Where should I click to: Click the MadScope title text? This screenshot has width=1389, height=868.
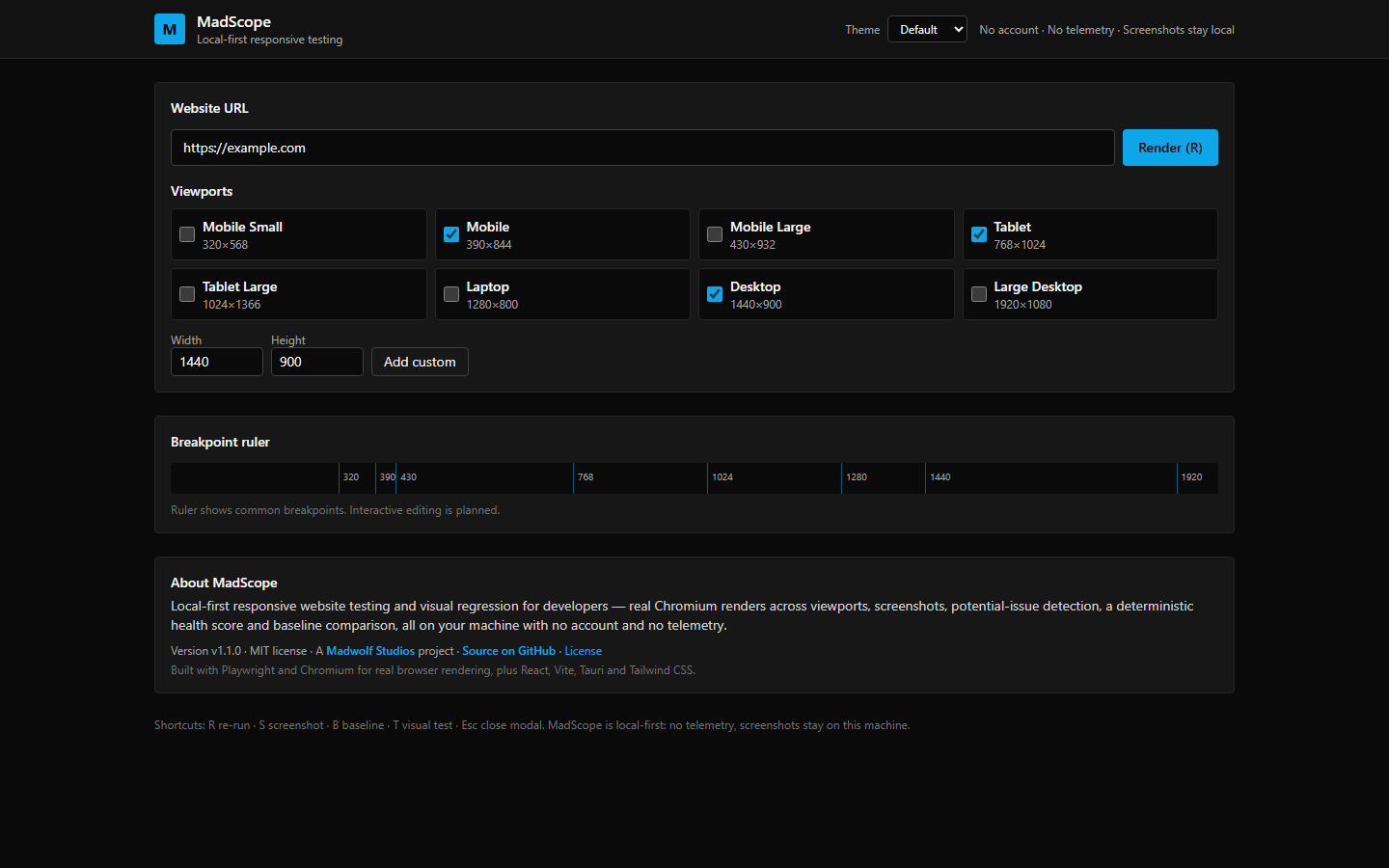(233, 22)
